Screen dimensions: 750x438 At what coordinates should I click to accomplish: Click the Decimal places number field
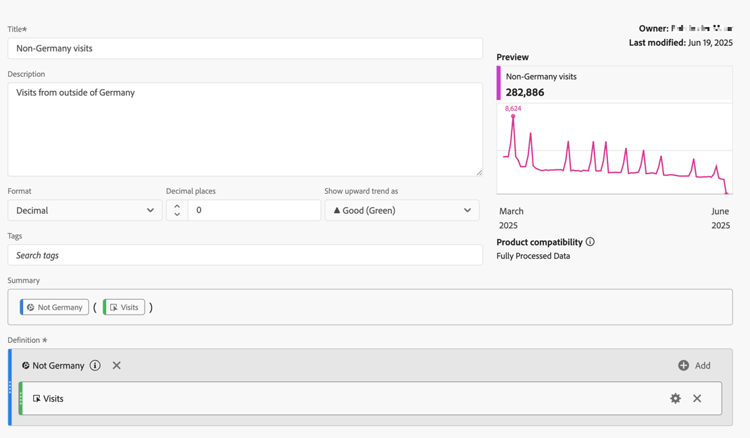coord(254,211)
